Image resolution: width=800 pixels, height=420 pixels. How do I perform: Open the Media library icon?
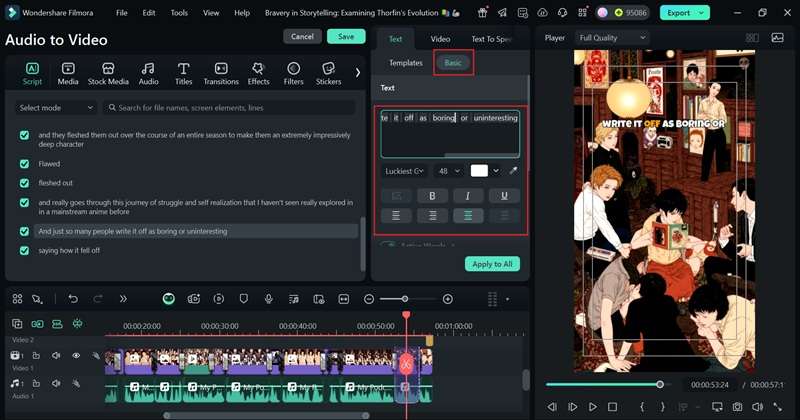coord(68,73)
